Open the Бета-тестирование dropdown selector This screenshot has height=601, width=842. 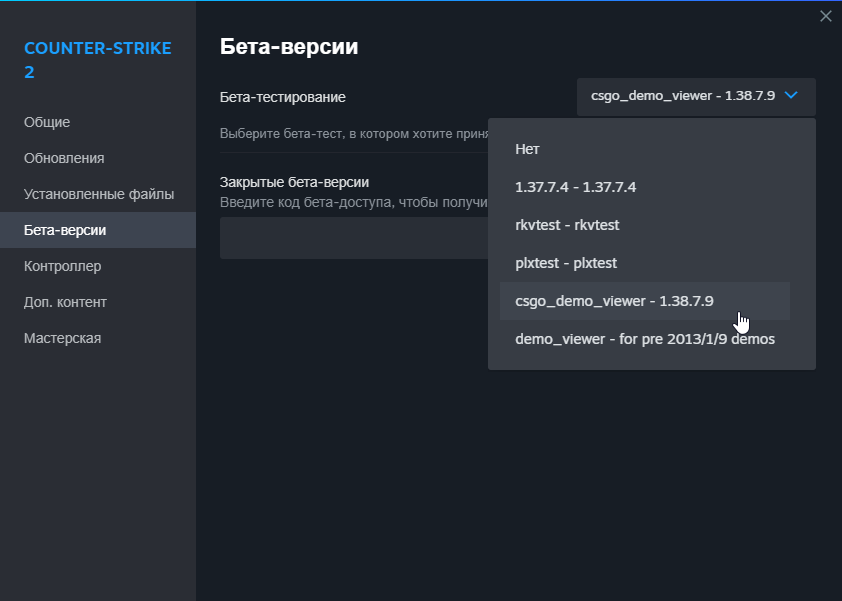pos(696,97)
